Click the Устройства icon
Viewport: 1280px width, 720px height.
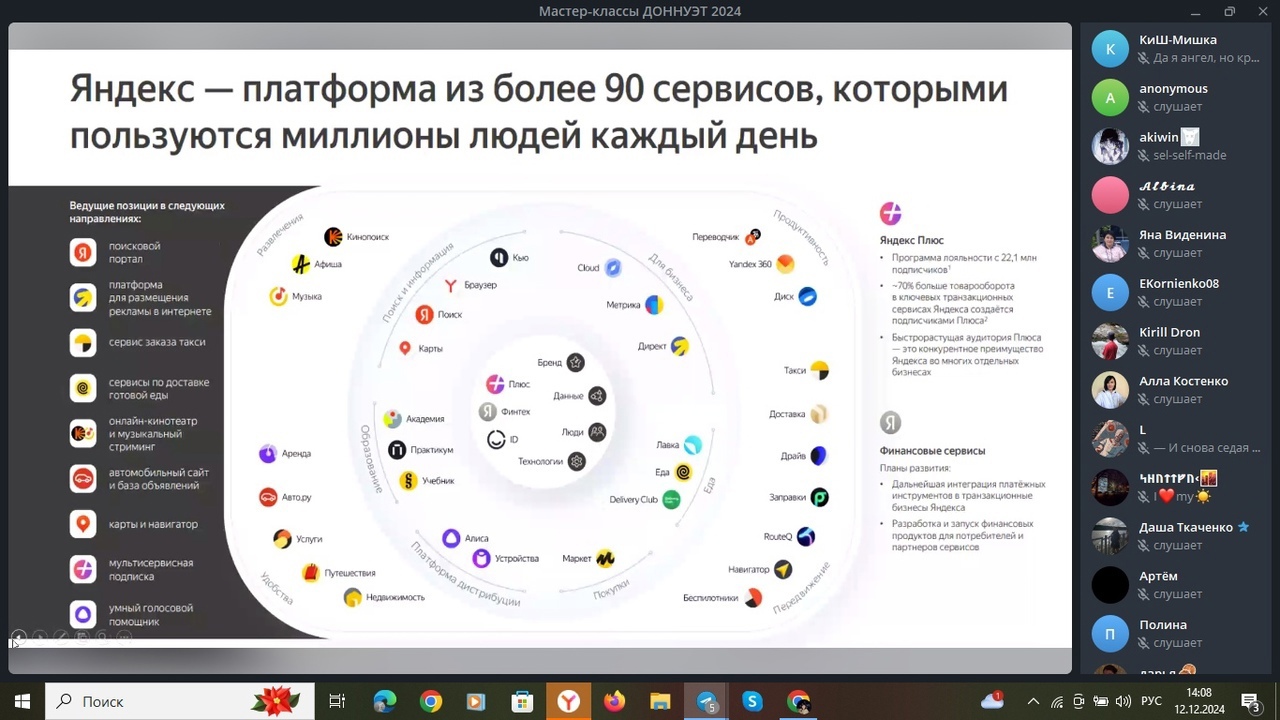[481, 558]
